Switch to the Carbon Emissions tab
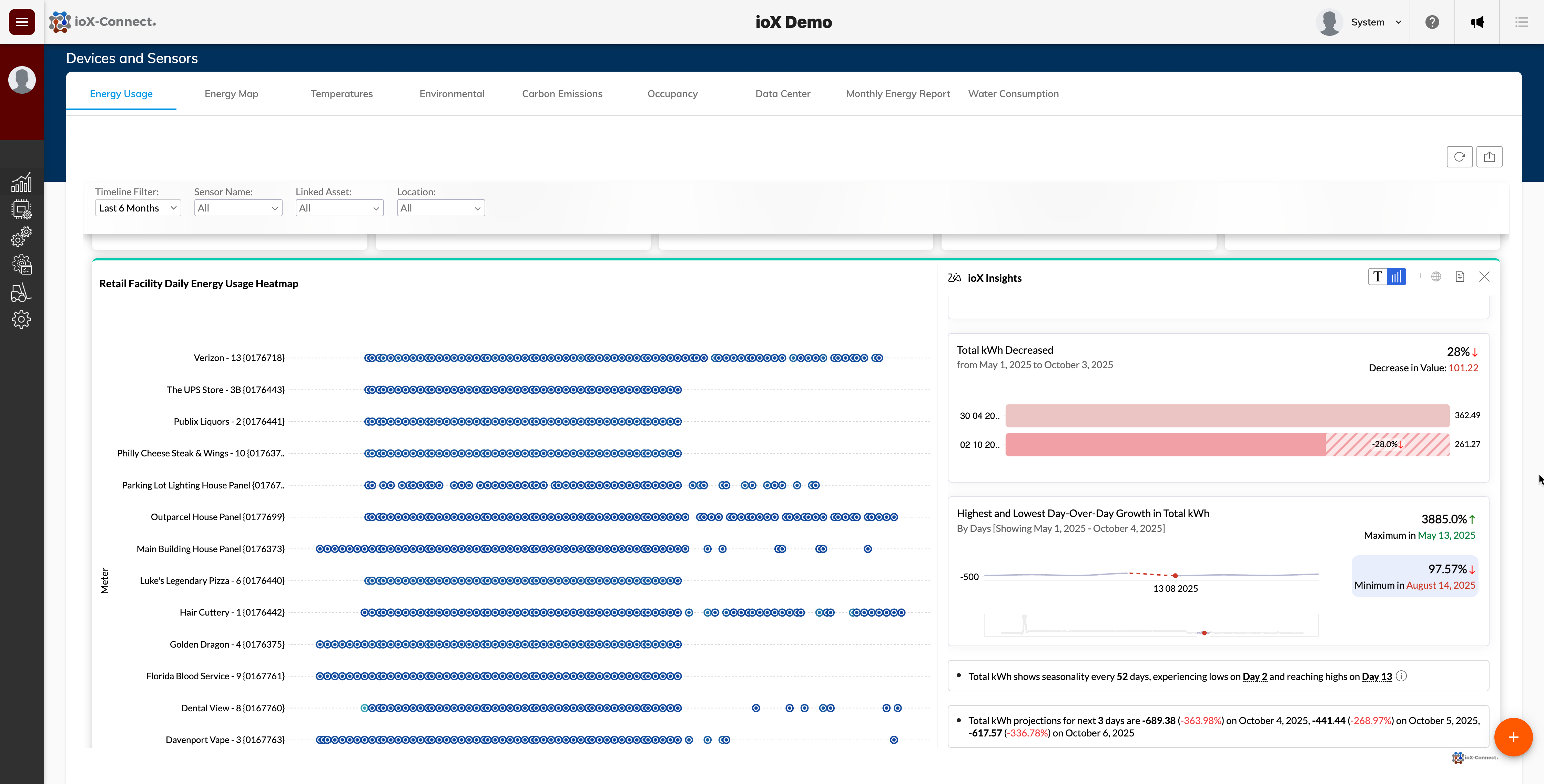This screenshot has width=1544, height=784. tap(562, 94)
